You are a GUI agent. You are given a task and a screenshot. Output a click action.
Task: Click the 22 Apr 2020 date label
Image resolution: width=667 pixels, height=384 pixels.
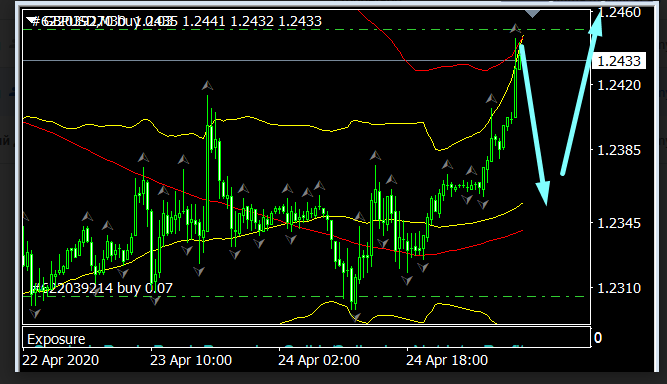pyautogui.click(x=60, y=360)
